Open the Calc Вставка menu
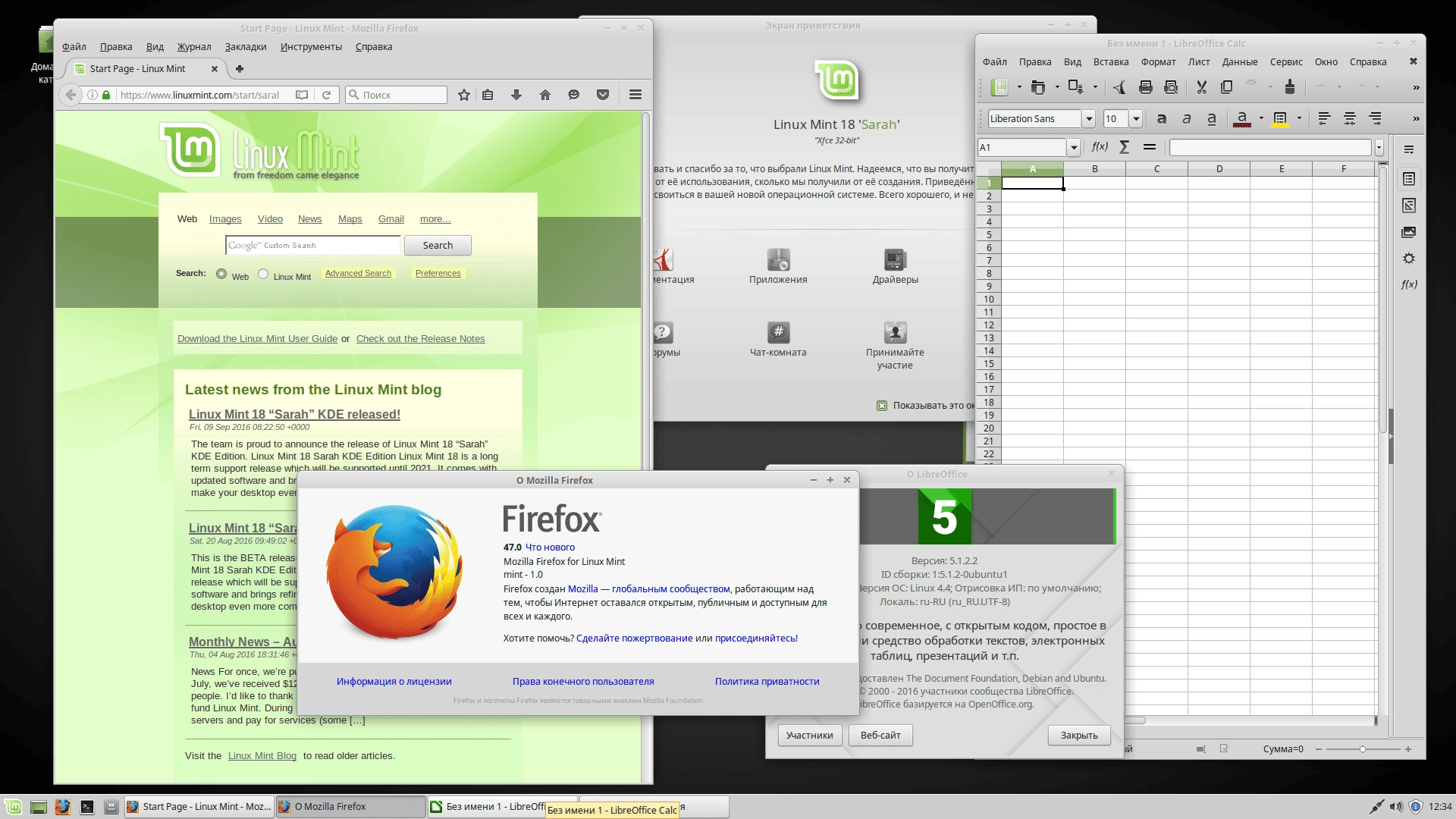The width and height of the screenshot is (1456, 819). click(x=1111, y=62)
